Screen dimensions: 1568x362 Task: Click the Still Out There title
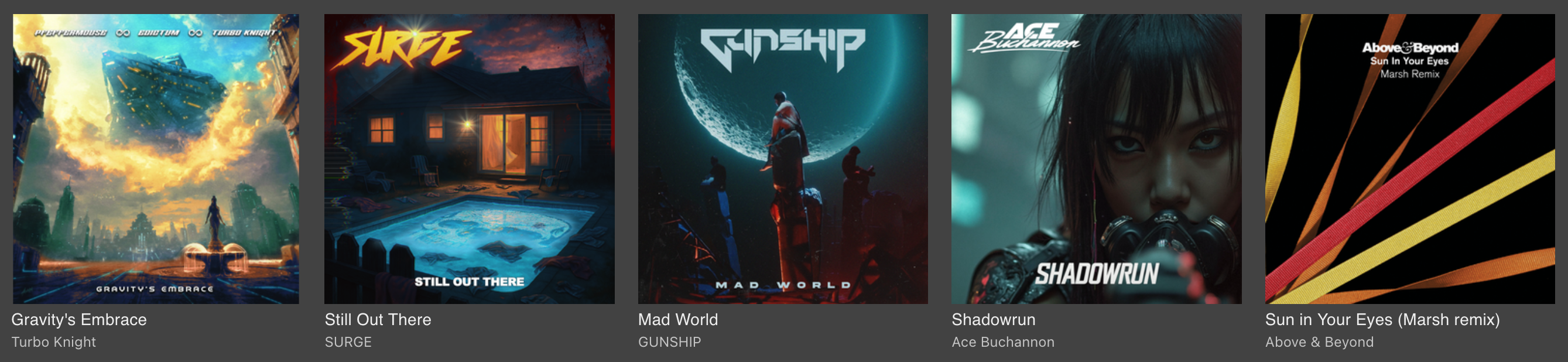pyautogui.click(x=378, y=320)
